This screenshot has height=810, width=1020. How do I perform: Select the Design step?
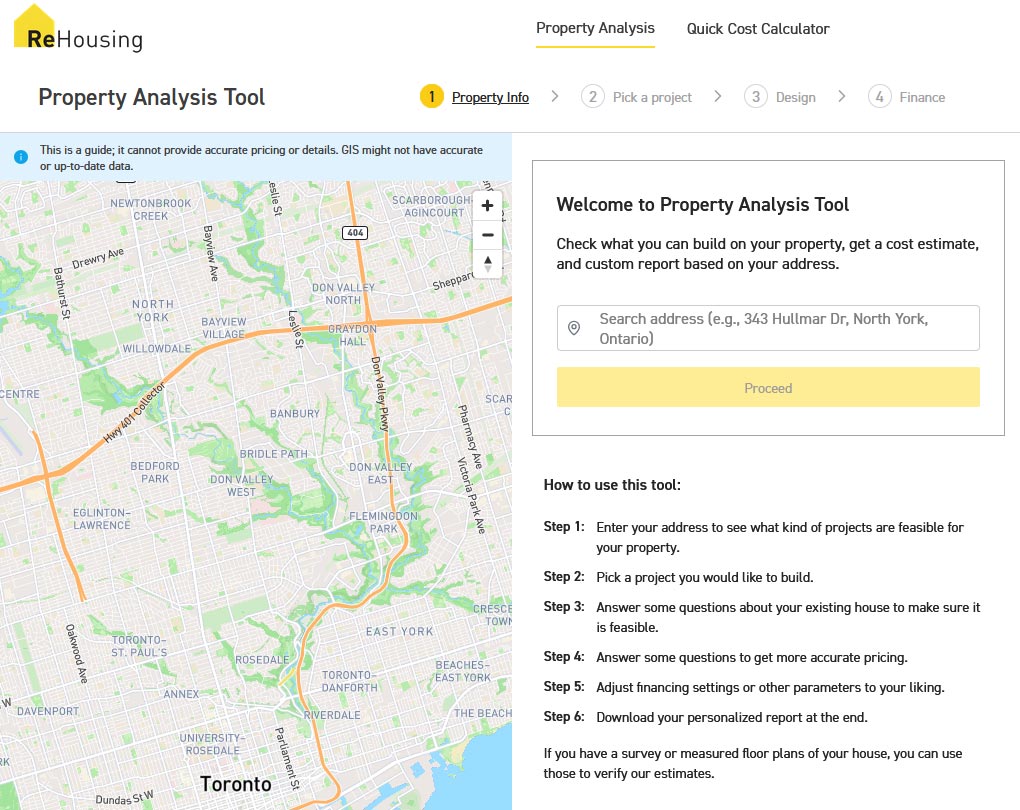click(796, 97)
